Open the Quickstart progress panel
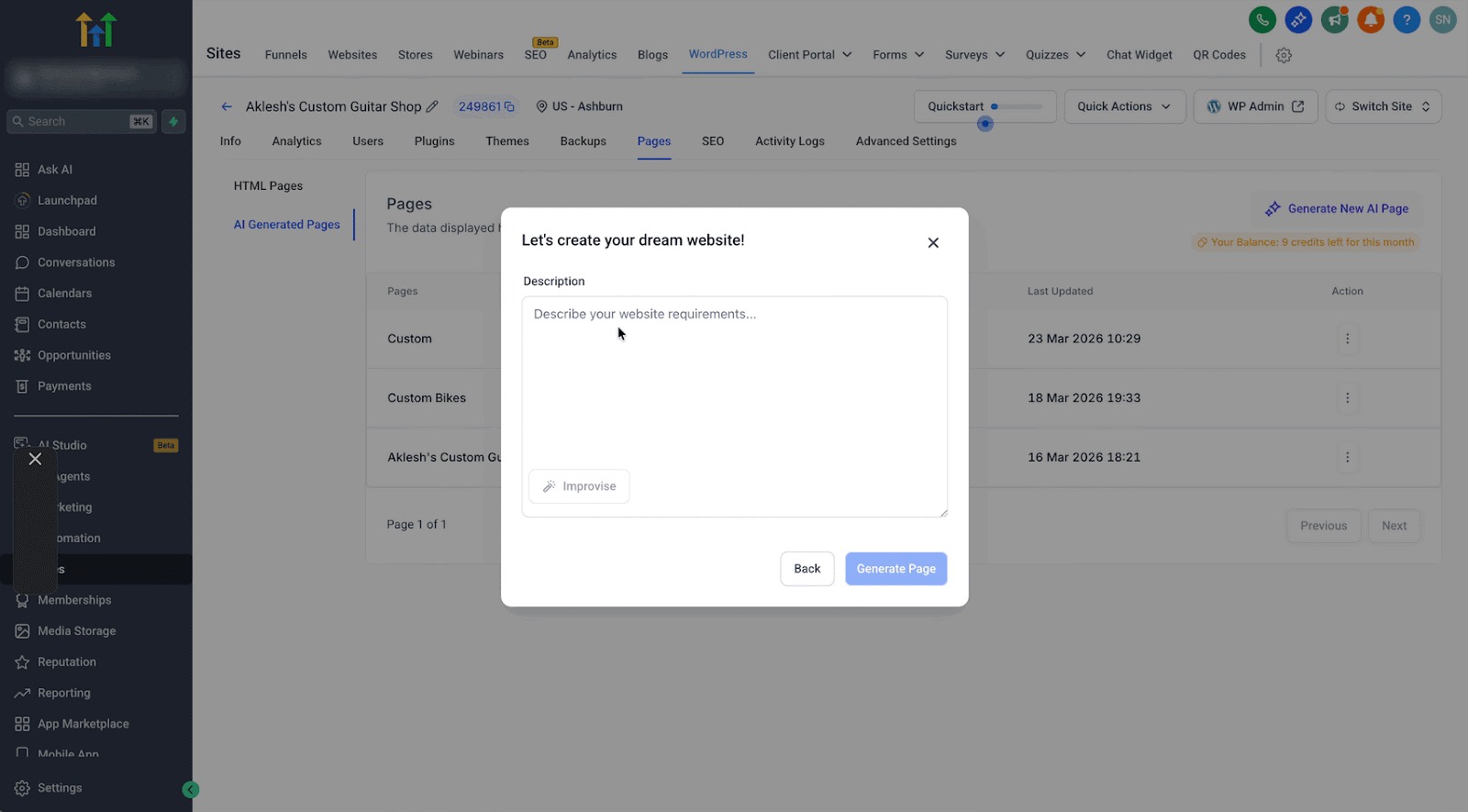This screenshot has height=812, width=1468. pyautogui.click(x=985, y=106)
